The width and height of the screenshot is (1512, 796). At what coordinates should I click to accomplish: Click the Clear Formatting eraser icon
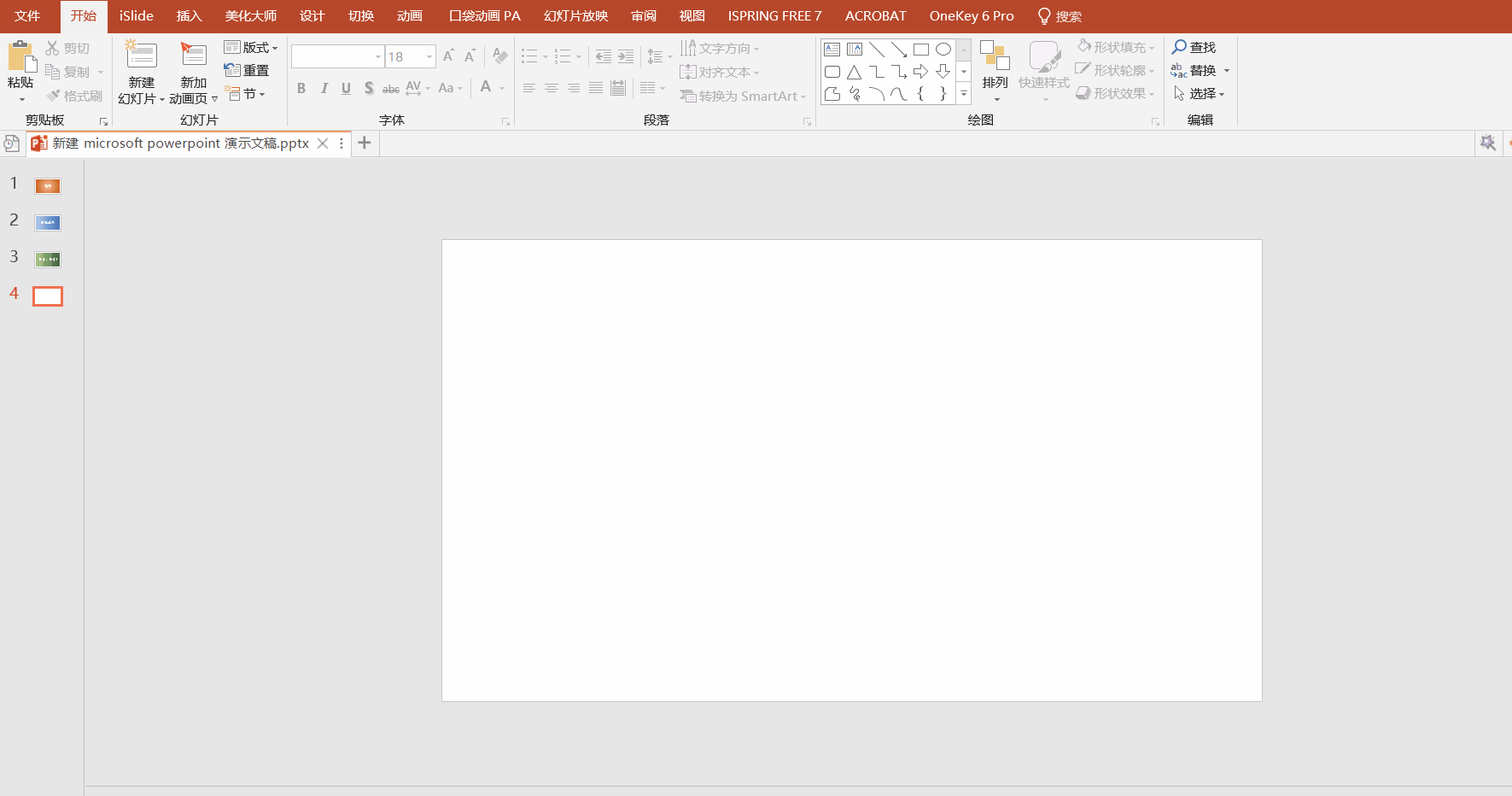click(500, 56)
